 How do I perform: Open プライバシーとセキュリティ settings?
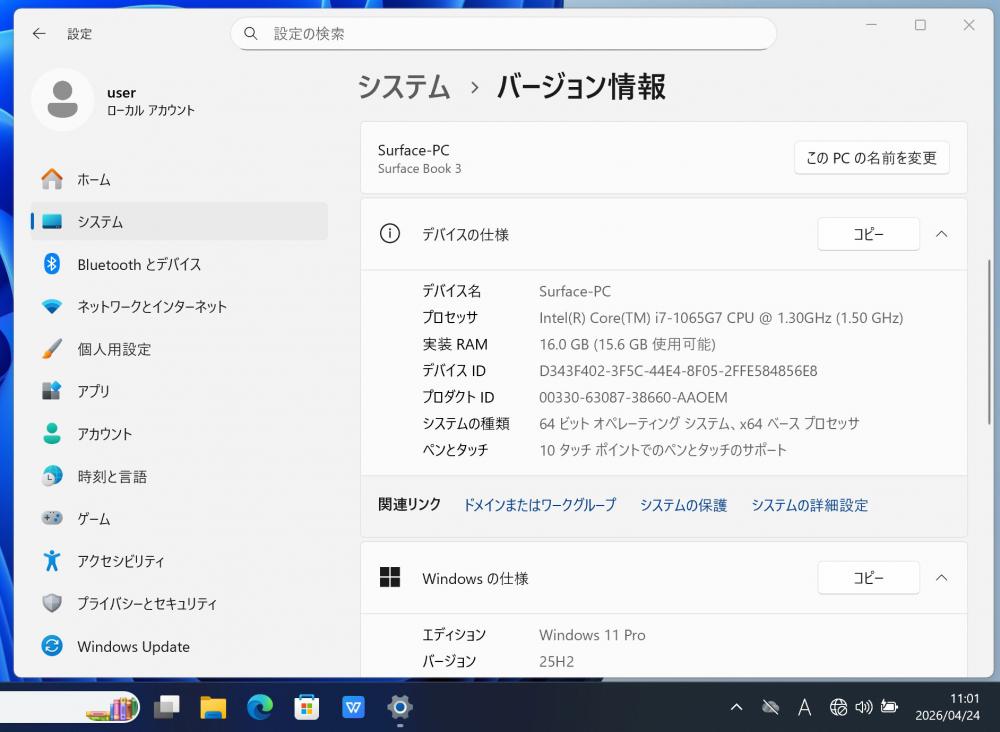(146, 604)
